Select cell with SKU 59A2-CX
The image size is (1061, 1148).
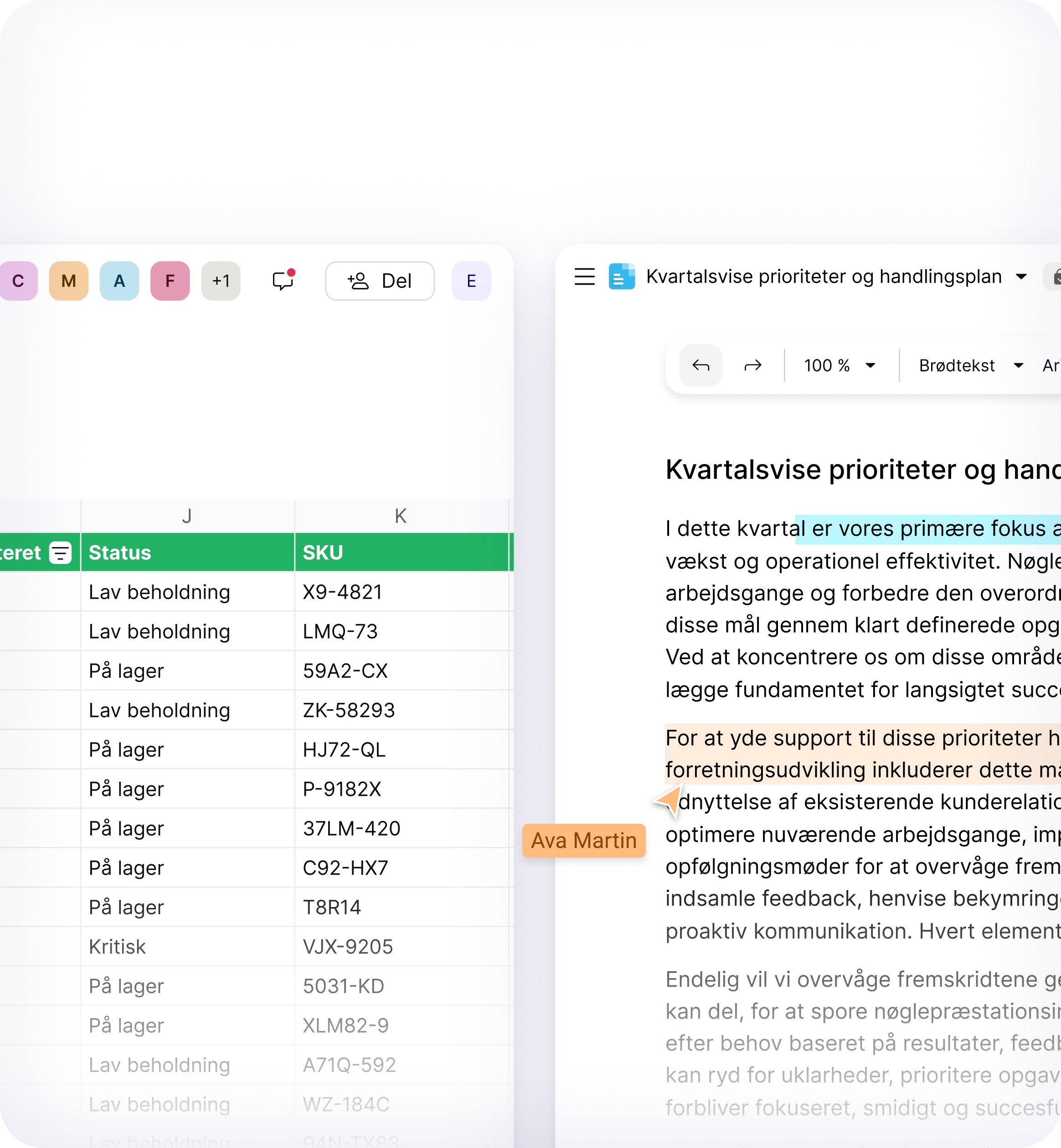[x=402, y=671]
